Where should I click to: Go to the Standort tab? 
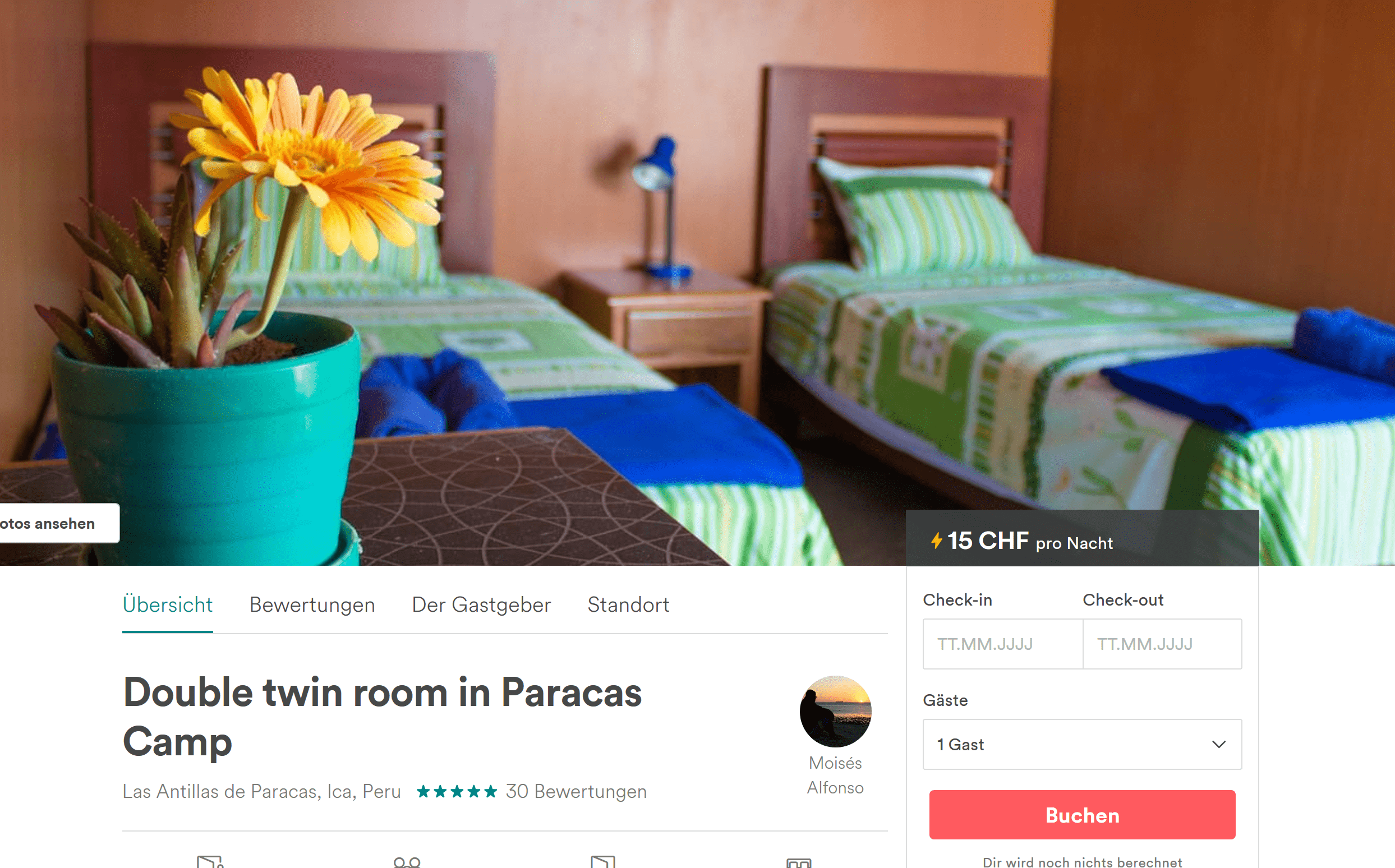[628, 604]
